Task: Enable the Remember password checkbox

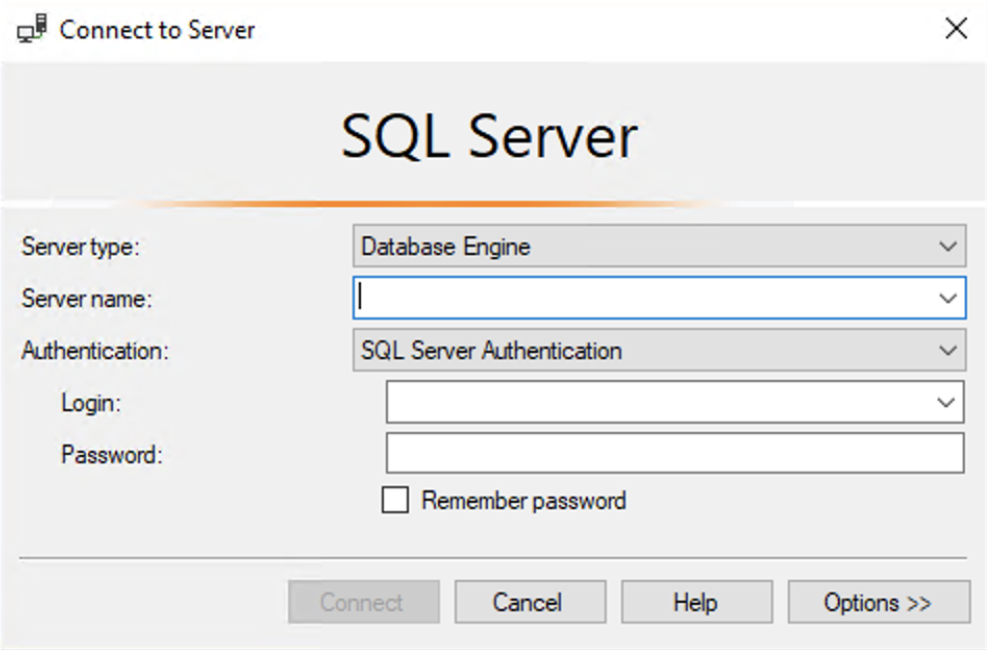Action: coord(395,500)
